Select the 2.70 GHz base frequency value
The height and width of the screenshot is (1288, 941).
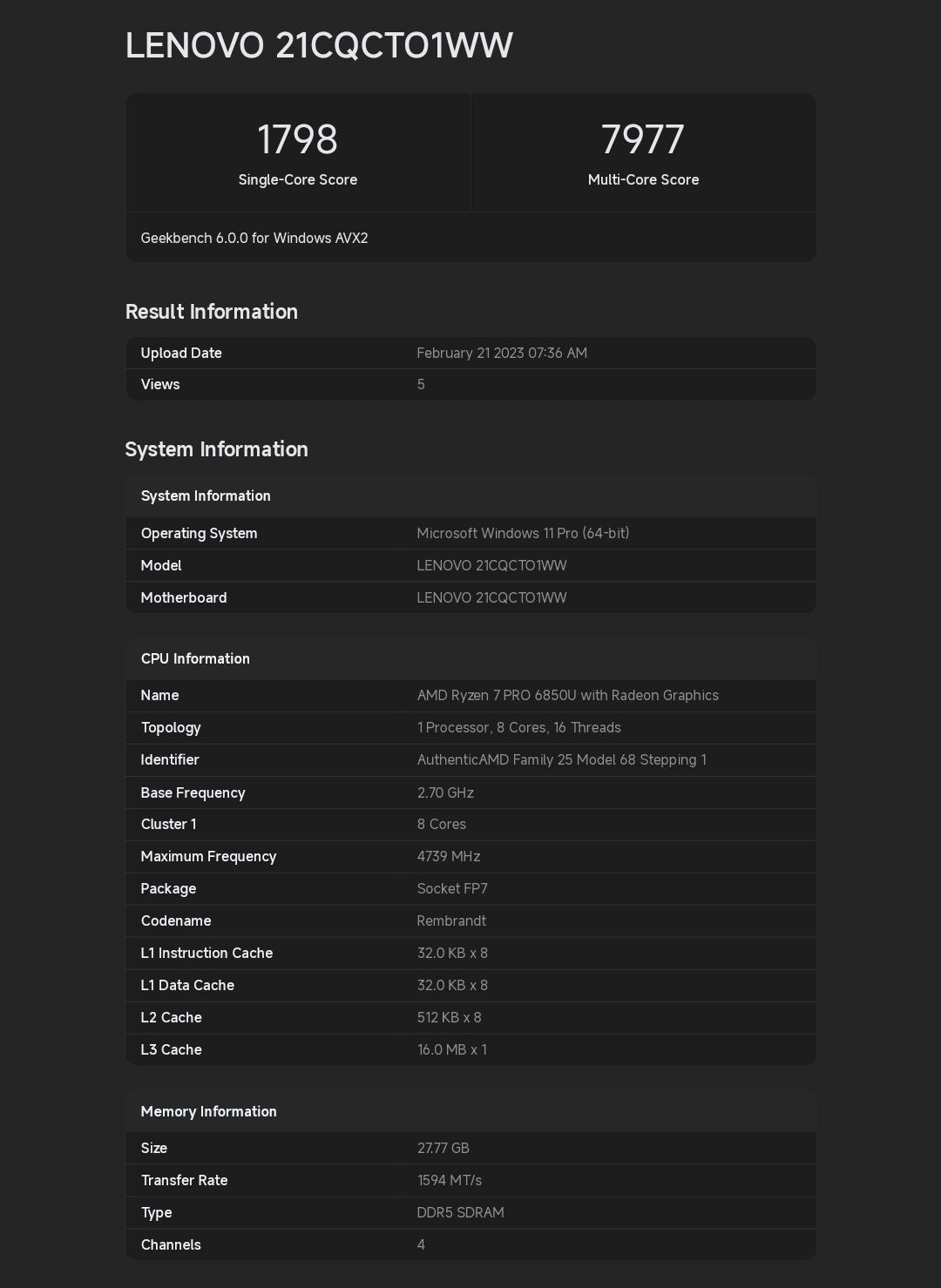click(445, 792)
